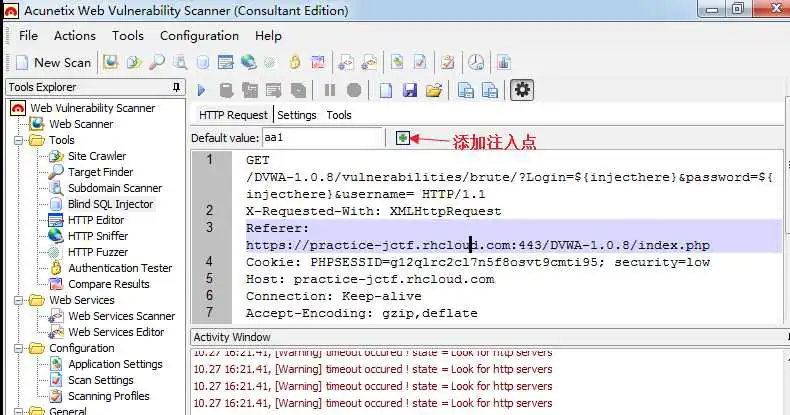Select Web Scanner in Tools Explorer tree
Viewport: 790px width, 415px height.
[81, 124]
